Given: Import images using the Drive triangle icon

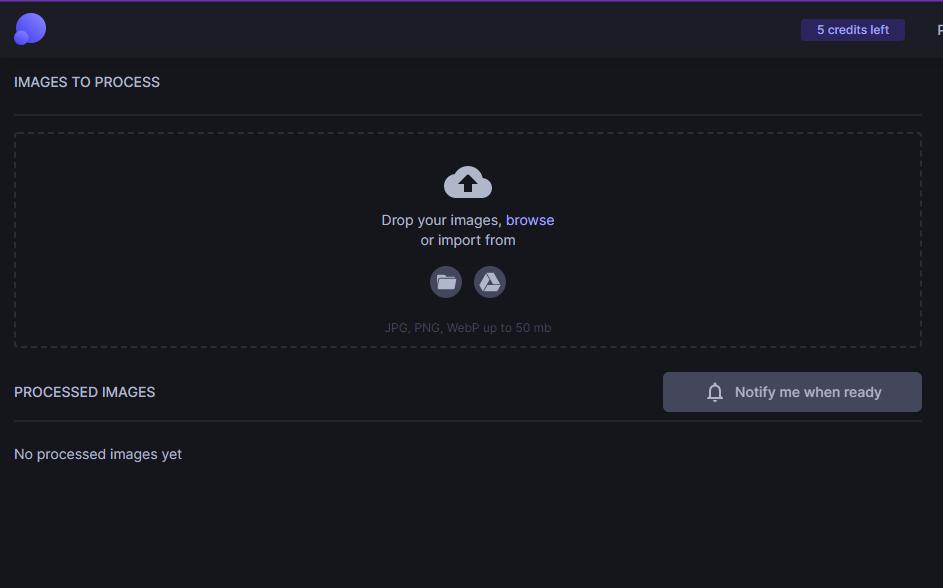Looking at the screenshot, I should (490, 281).
